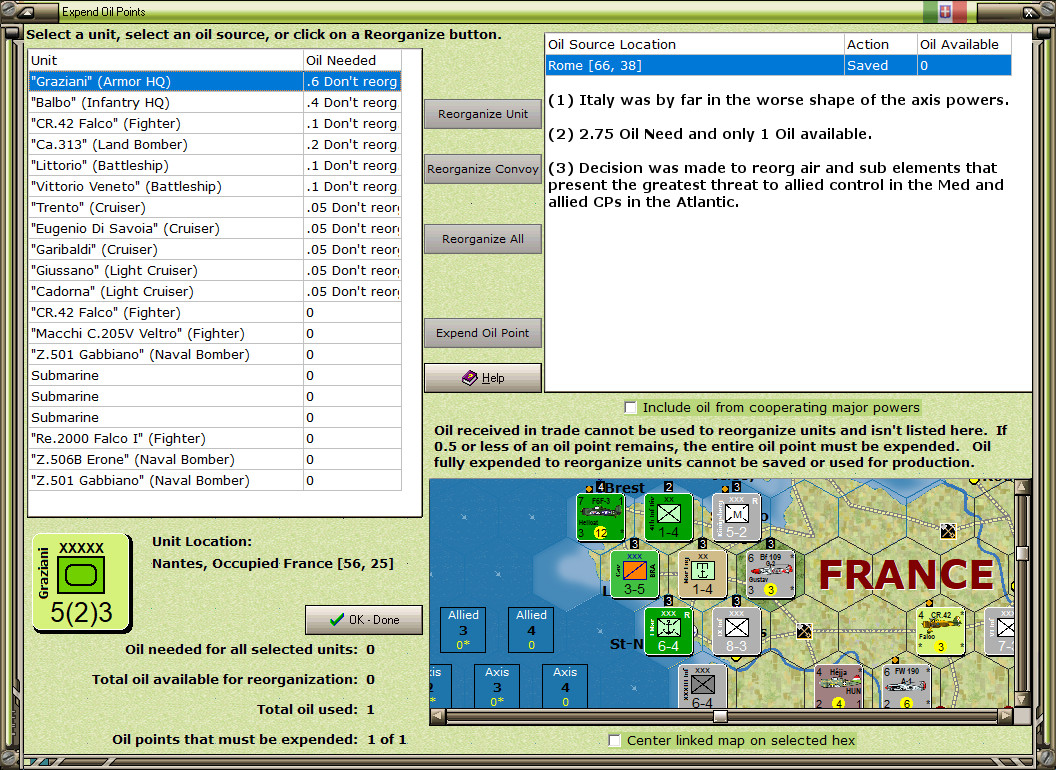This screenshot has height=770, width=1056.
Task: Select the "Vittorio Veneto" (Battleship) row
Action: coord(215,187)
